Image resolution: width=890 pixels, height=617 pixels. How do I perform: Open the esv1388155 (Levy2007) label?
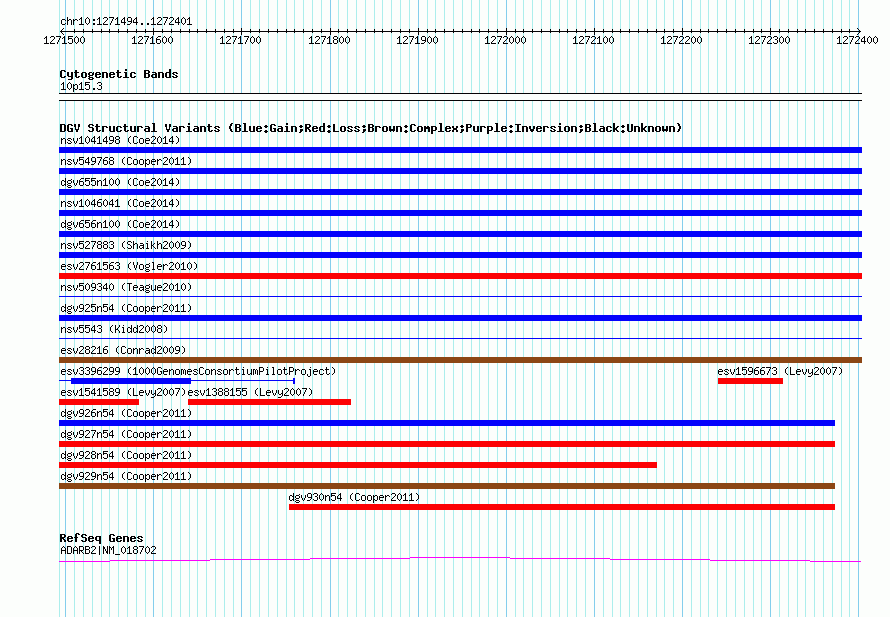pyautogui.click(x=250, y=392)
